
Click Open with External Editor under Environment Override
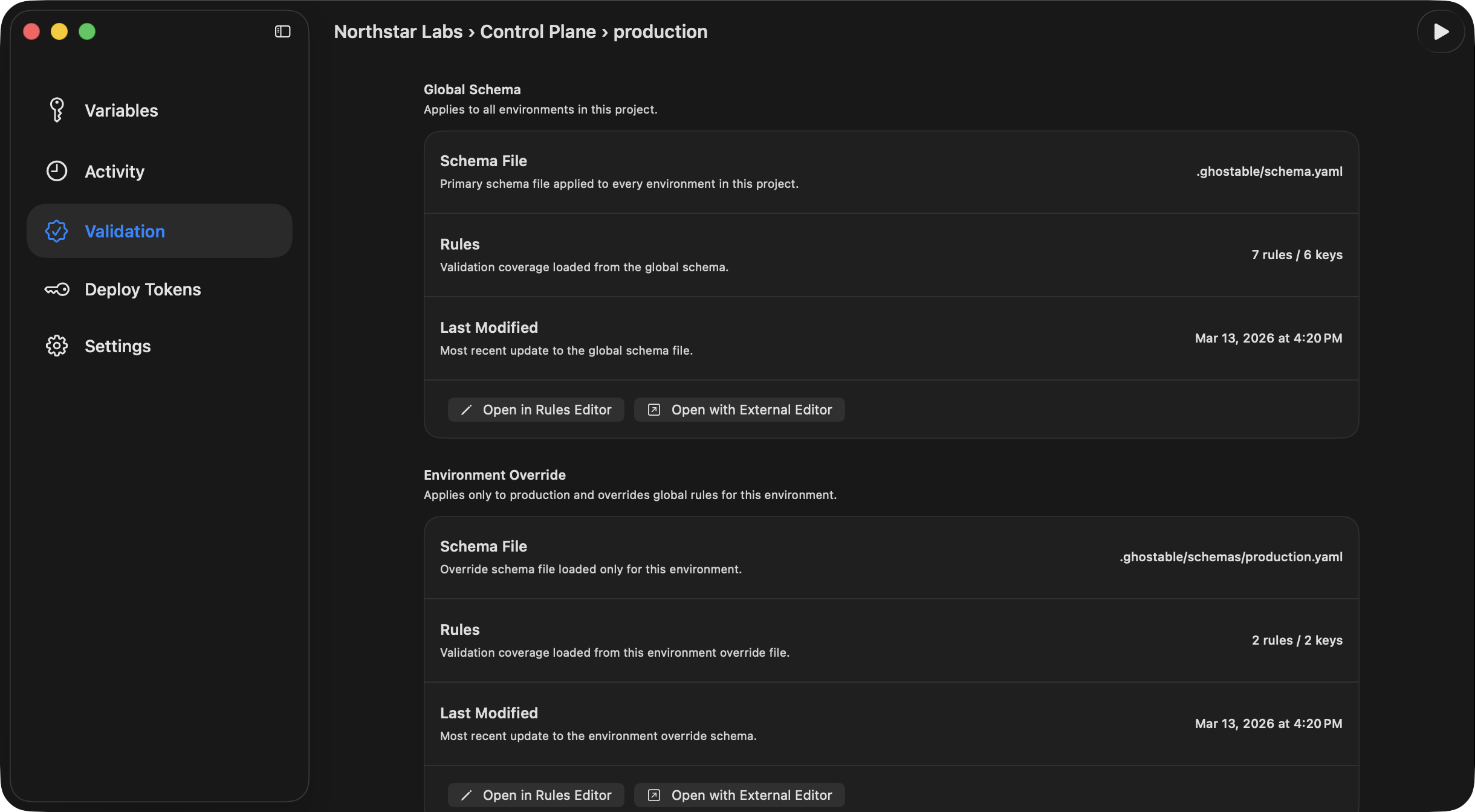click(739, 794)
